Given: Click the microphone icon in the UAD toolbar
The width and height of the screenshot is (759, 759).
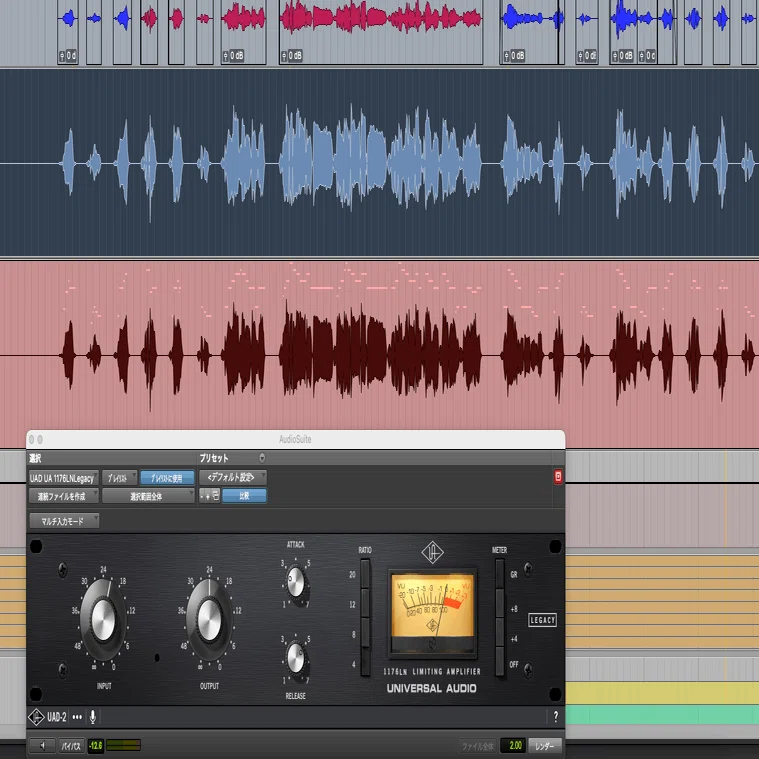Looking at the screenshot, I should point(92,717).
